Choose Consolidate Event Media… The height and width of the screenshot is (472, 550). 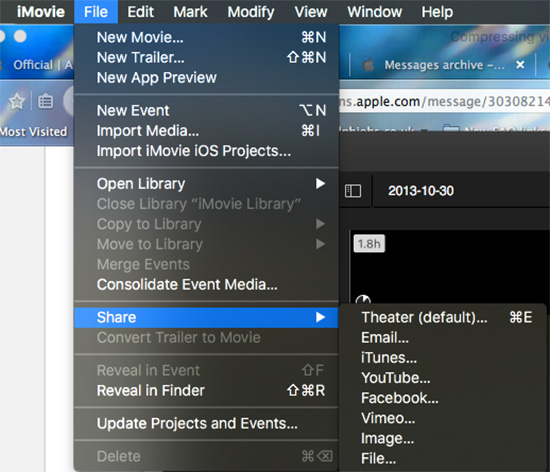(206, 284)
